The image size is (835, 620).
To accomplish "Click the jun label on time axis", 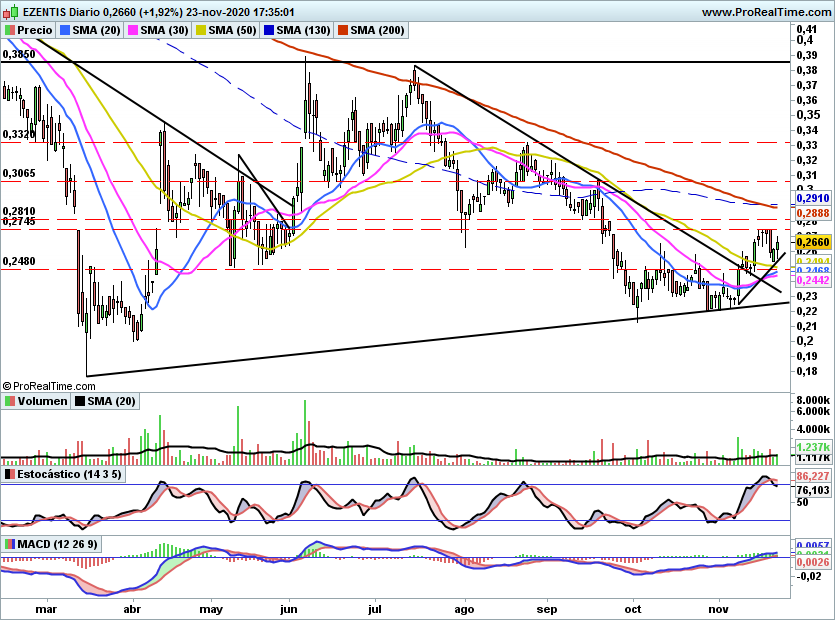I will pos(289,609).
